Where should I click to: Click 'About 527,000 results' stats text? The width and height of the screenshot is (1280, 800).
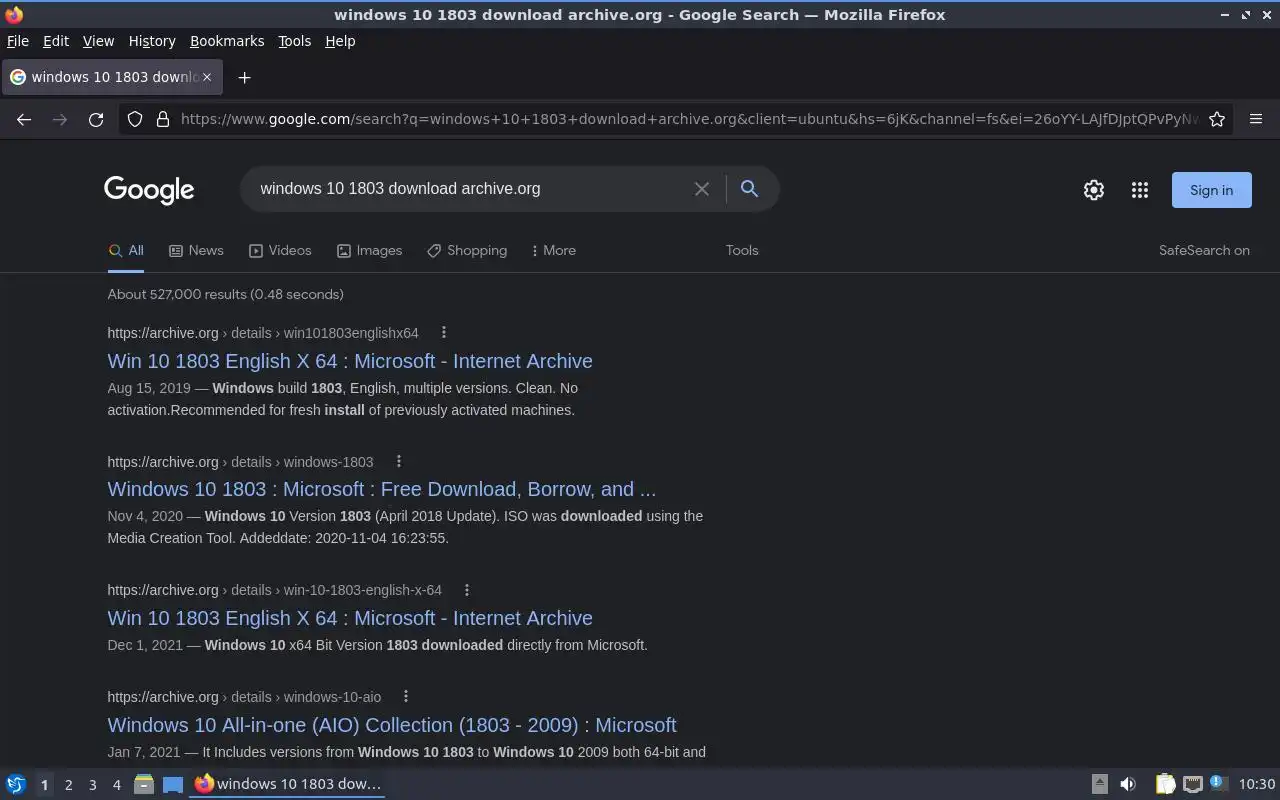click(225, 294)
